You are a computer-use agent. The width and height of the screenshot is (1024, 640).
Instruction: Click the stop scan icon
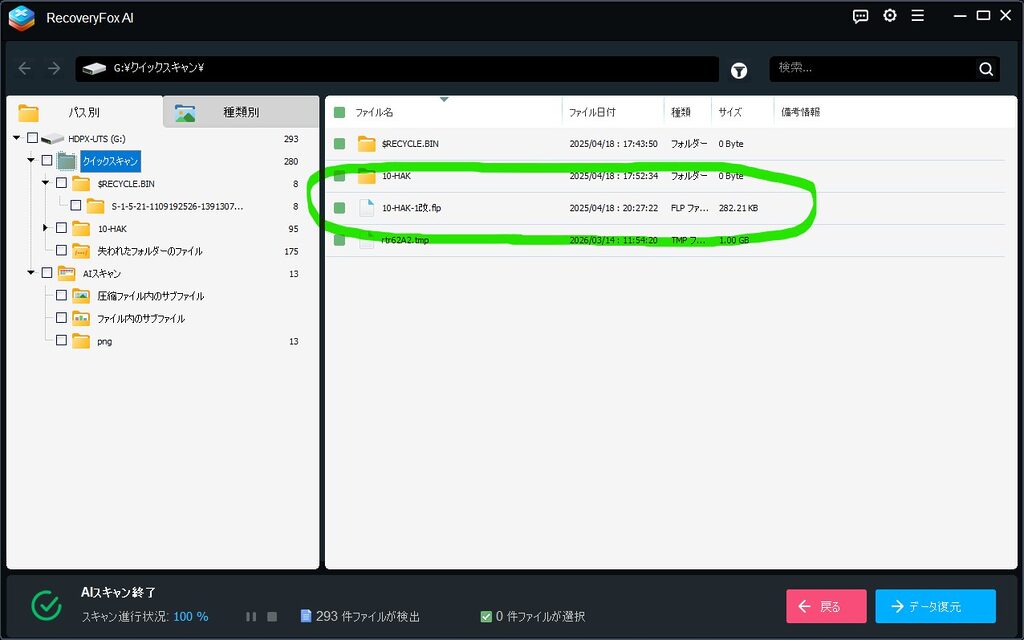point(272,616)
